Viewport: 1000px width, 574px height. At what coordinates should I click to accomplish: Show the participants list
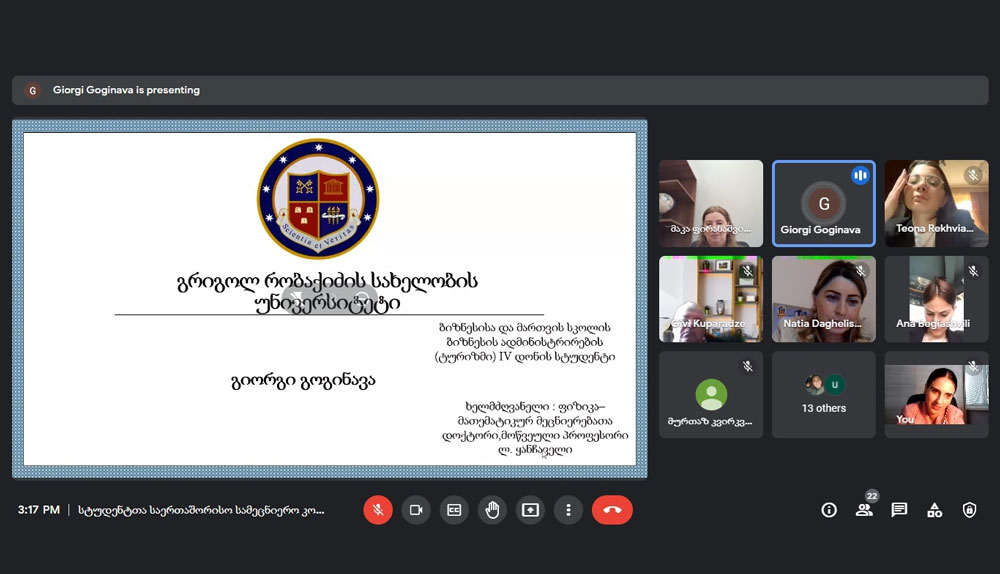864,510
